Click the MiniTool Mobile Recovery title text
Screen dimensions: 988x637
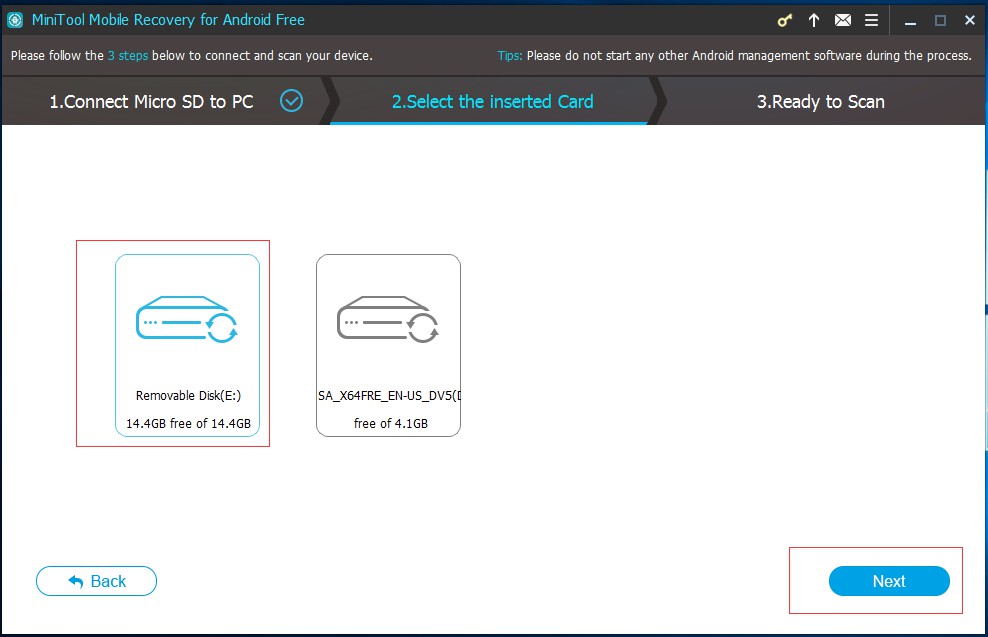pos(168,20)
